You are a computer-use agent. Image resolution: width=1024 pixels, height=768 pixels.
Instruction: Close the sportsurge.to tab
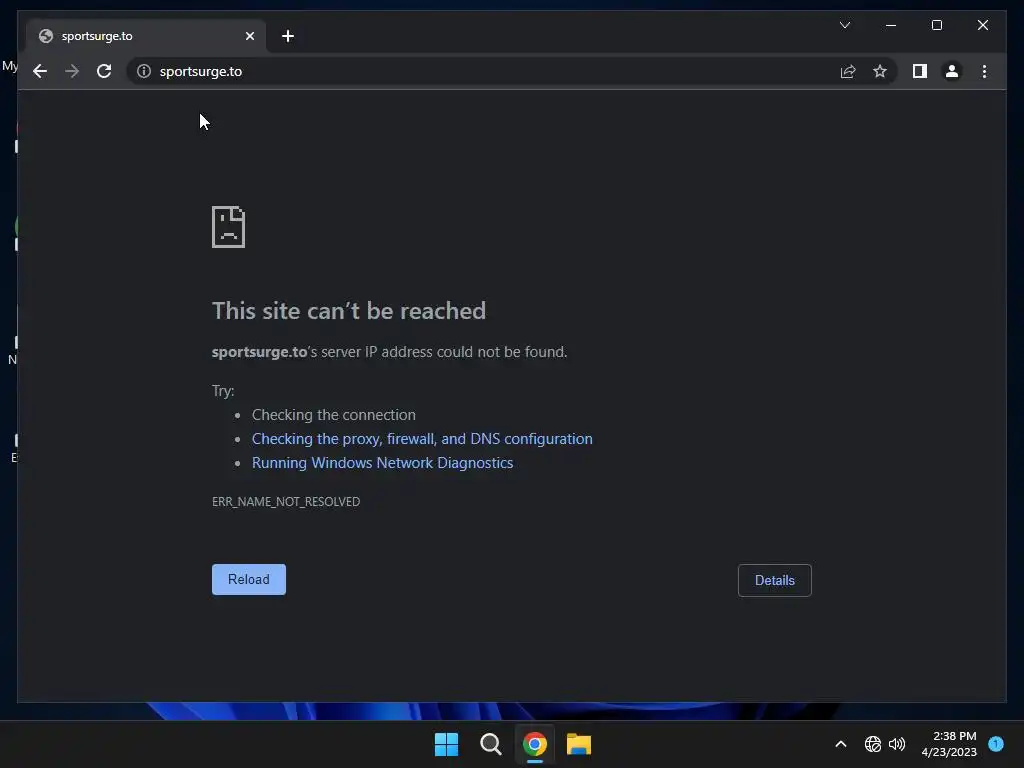click(249, 36)
